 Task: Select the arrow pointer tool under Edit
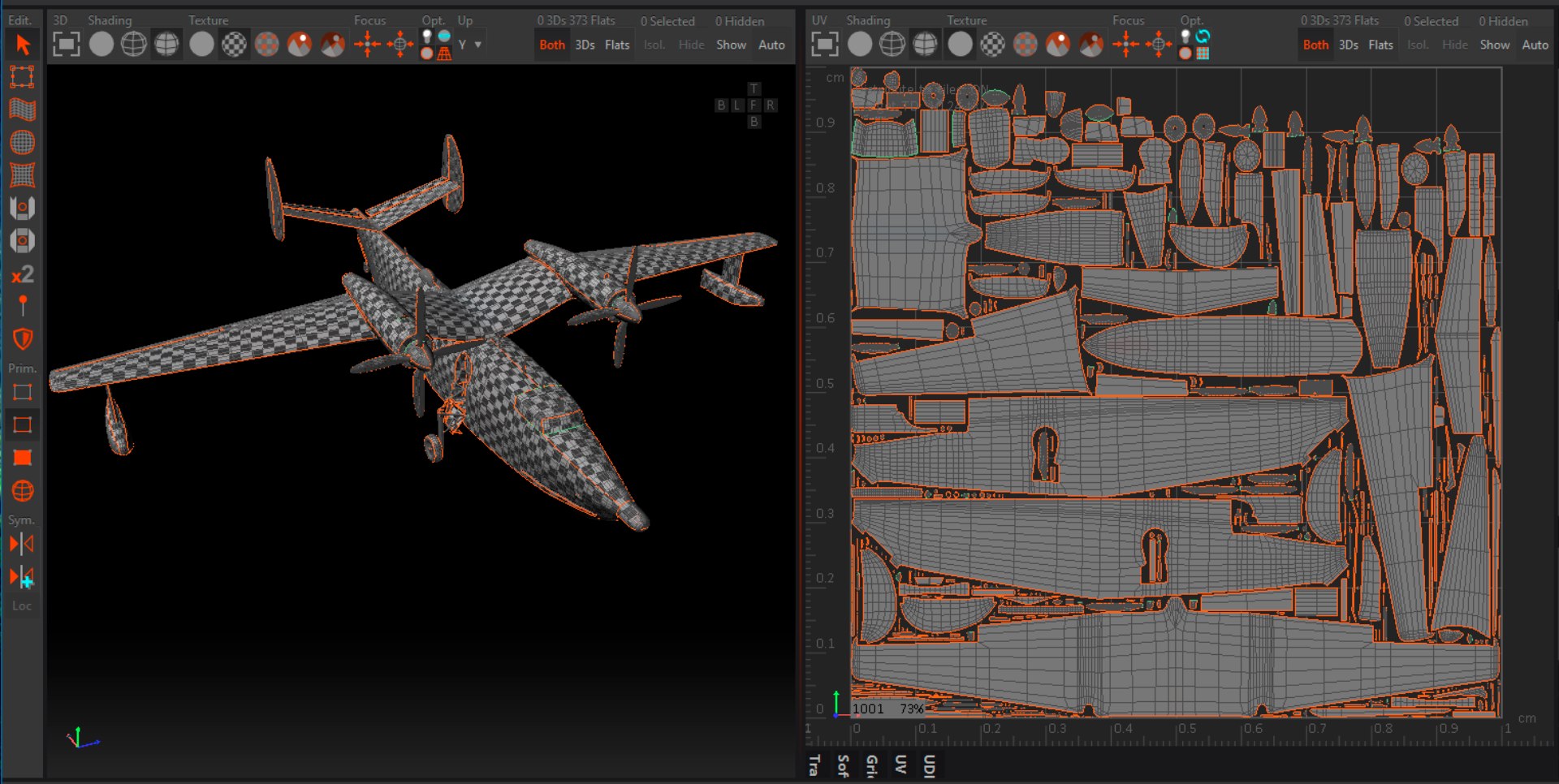(x=23, y=45)
